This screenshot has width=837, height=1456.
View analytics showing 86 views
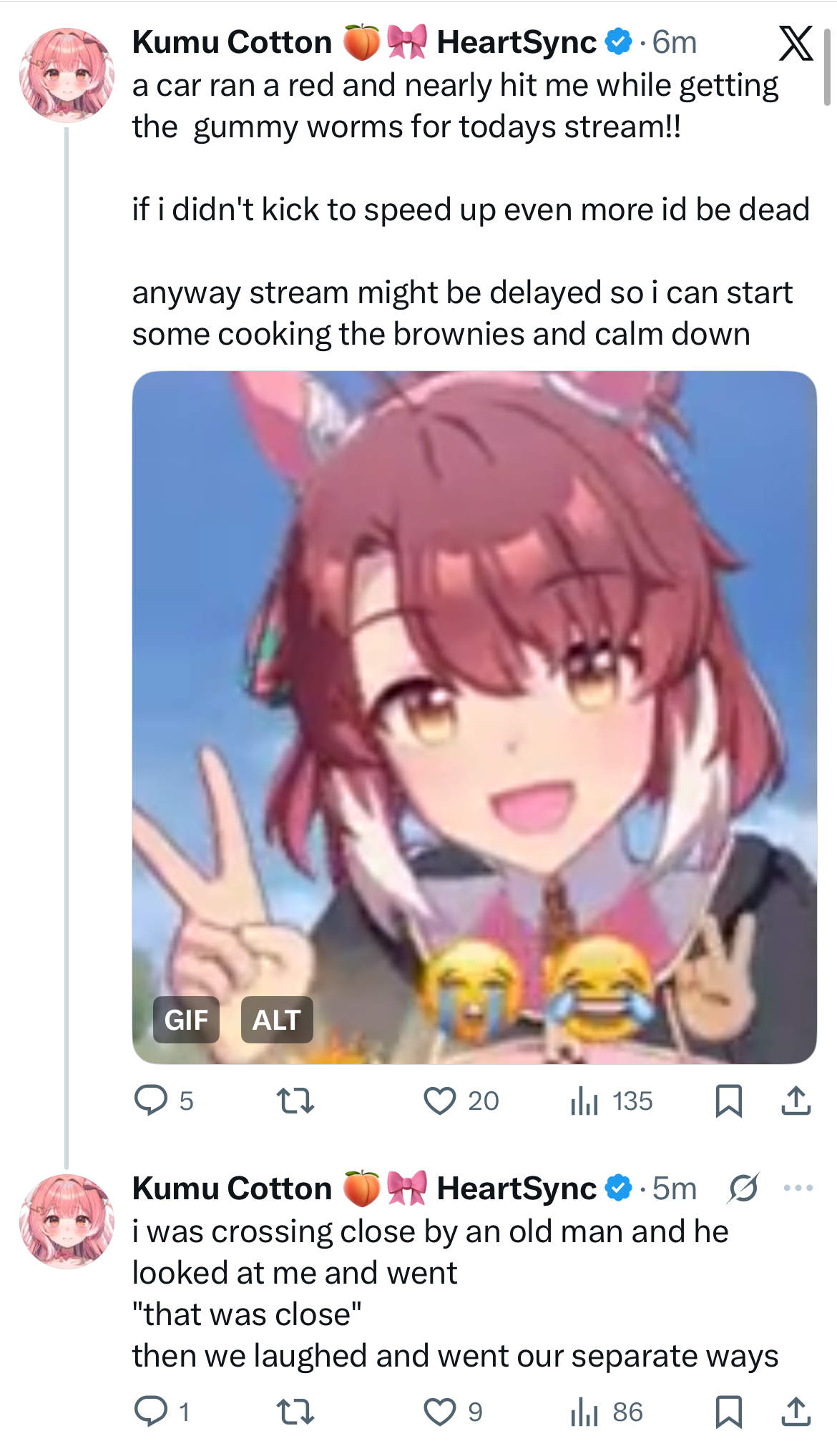click(x=607, y=1412)
